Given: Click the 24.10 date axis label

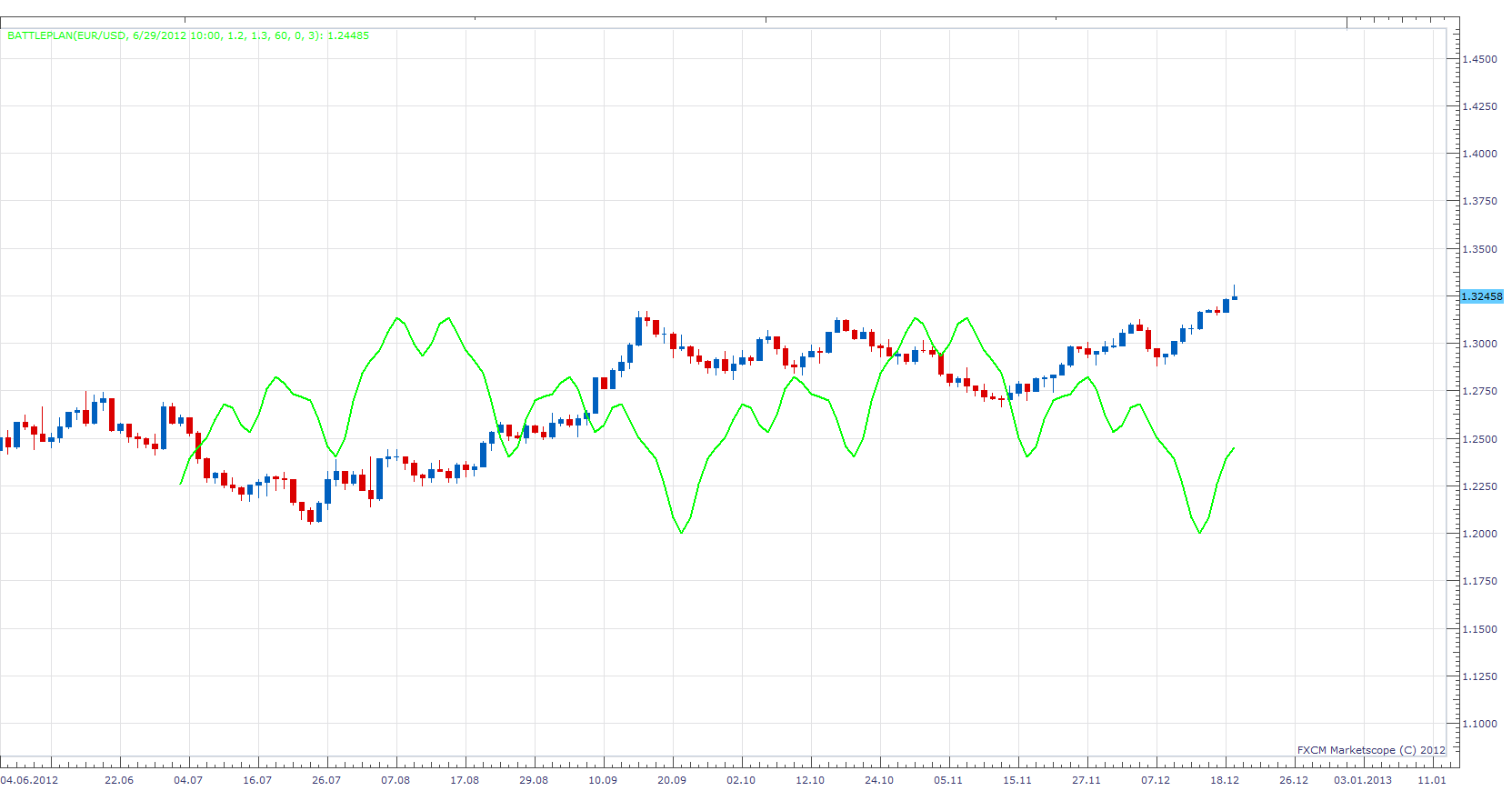Looking at the screenshot, I should pos(879,780).
